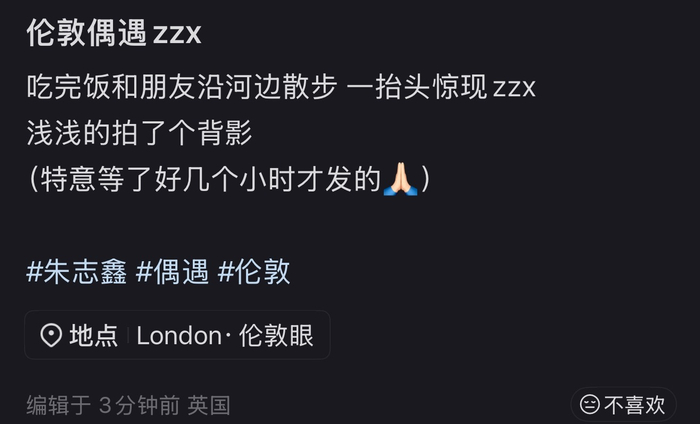The height and width of the screenshot is (424, 700).
Task: Follow the #伦敦 hashtag link
Action: [254, 271]
